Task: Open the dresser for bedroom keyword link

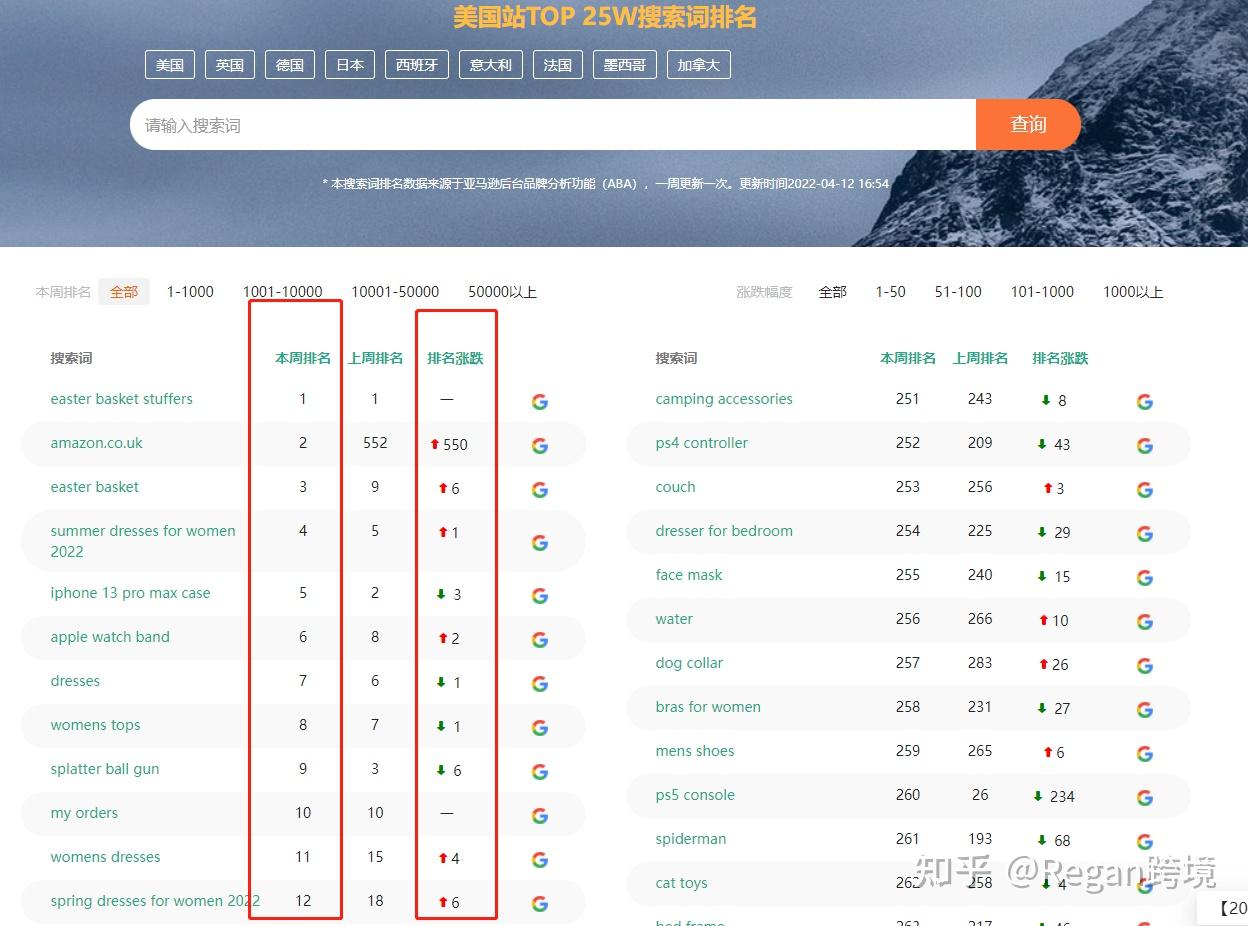Action: point(724,531)
